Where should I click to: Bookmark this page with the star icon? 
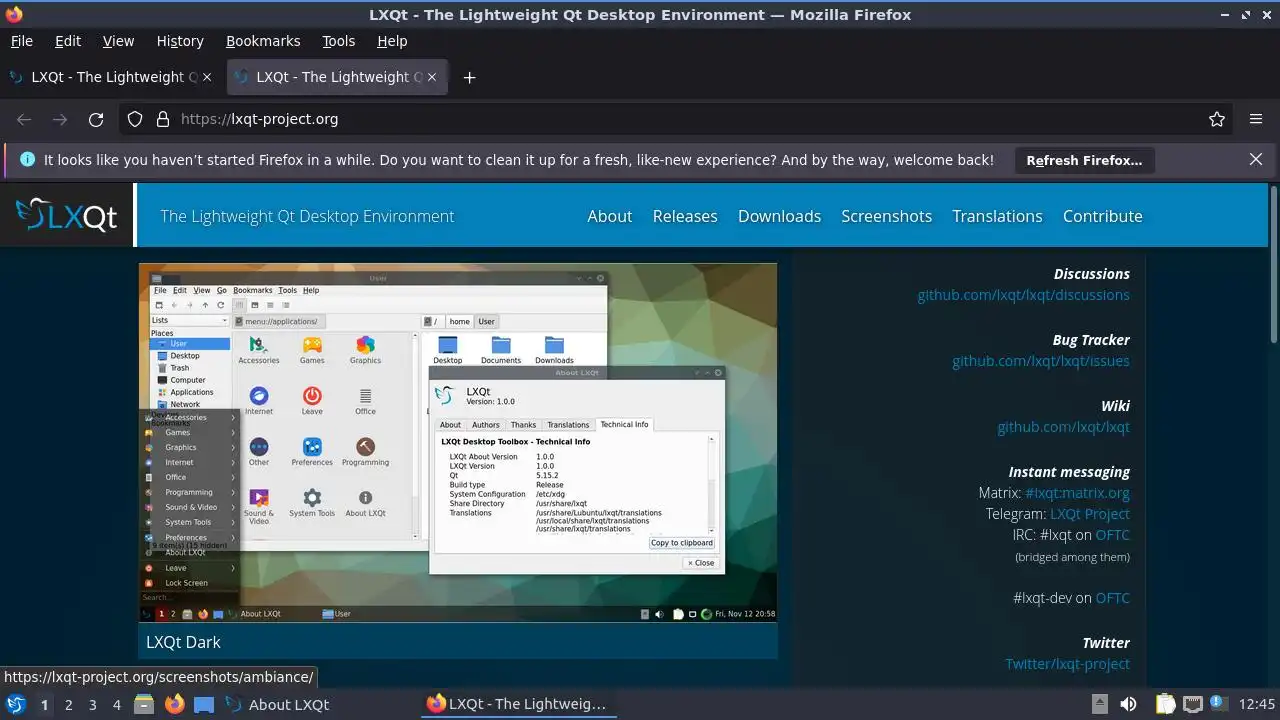[1217, 119]
